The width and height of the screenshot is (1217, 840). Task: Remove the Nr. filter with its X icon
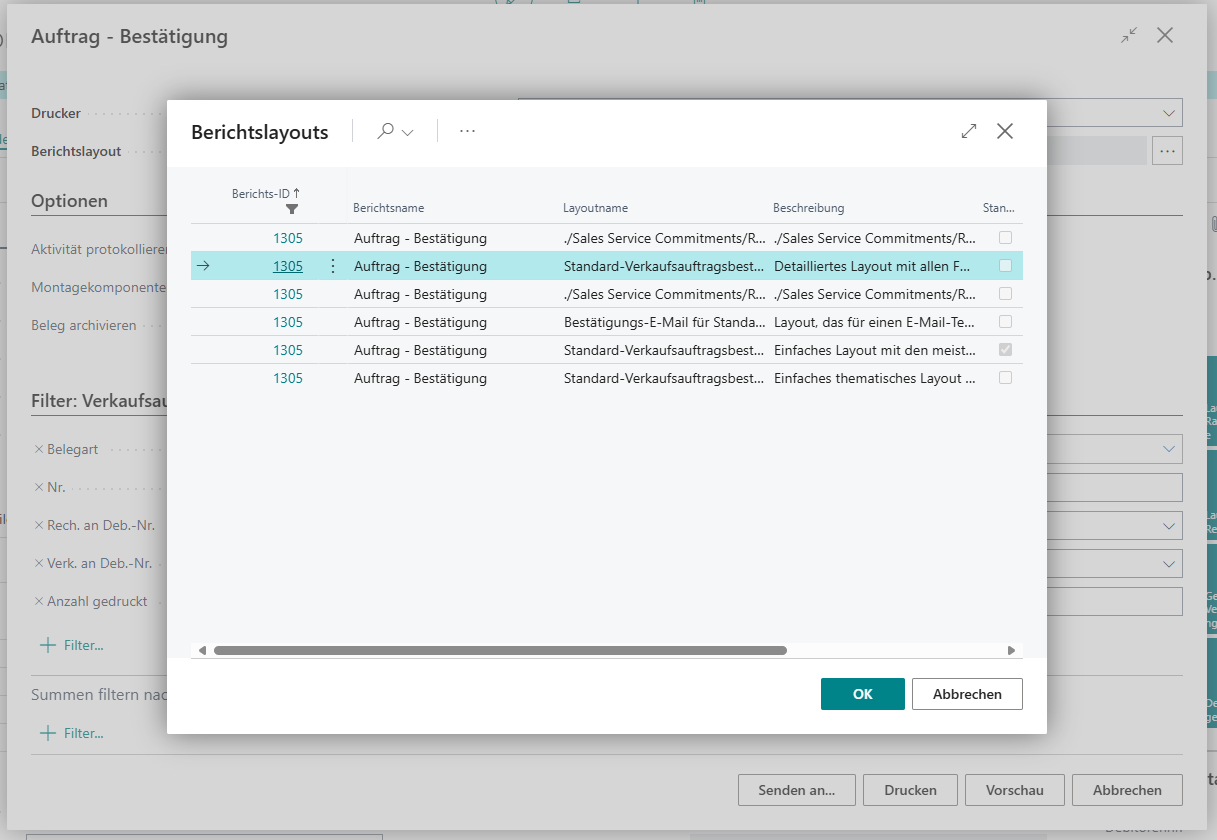click(39, 487)
